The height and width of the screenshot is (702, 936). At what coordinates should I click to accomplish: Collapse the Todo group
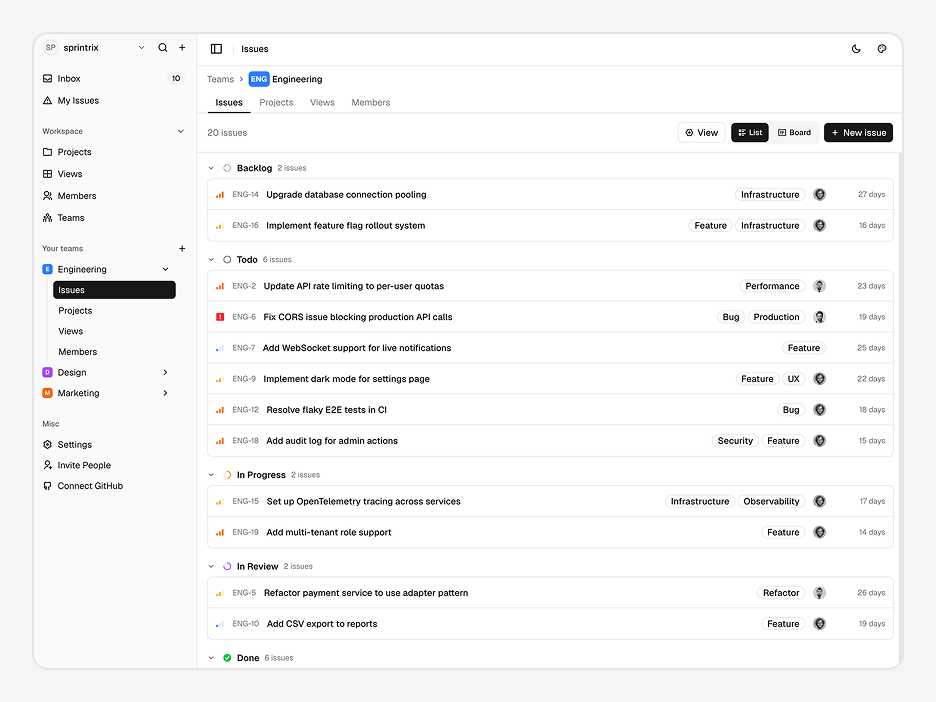click(211, 260)
